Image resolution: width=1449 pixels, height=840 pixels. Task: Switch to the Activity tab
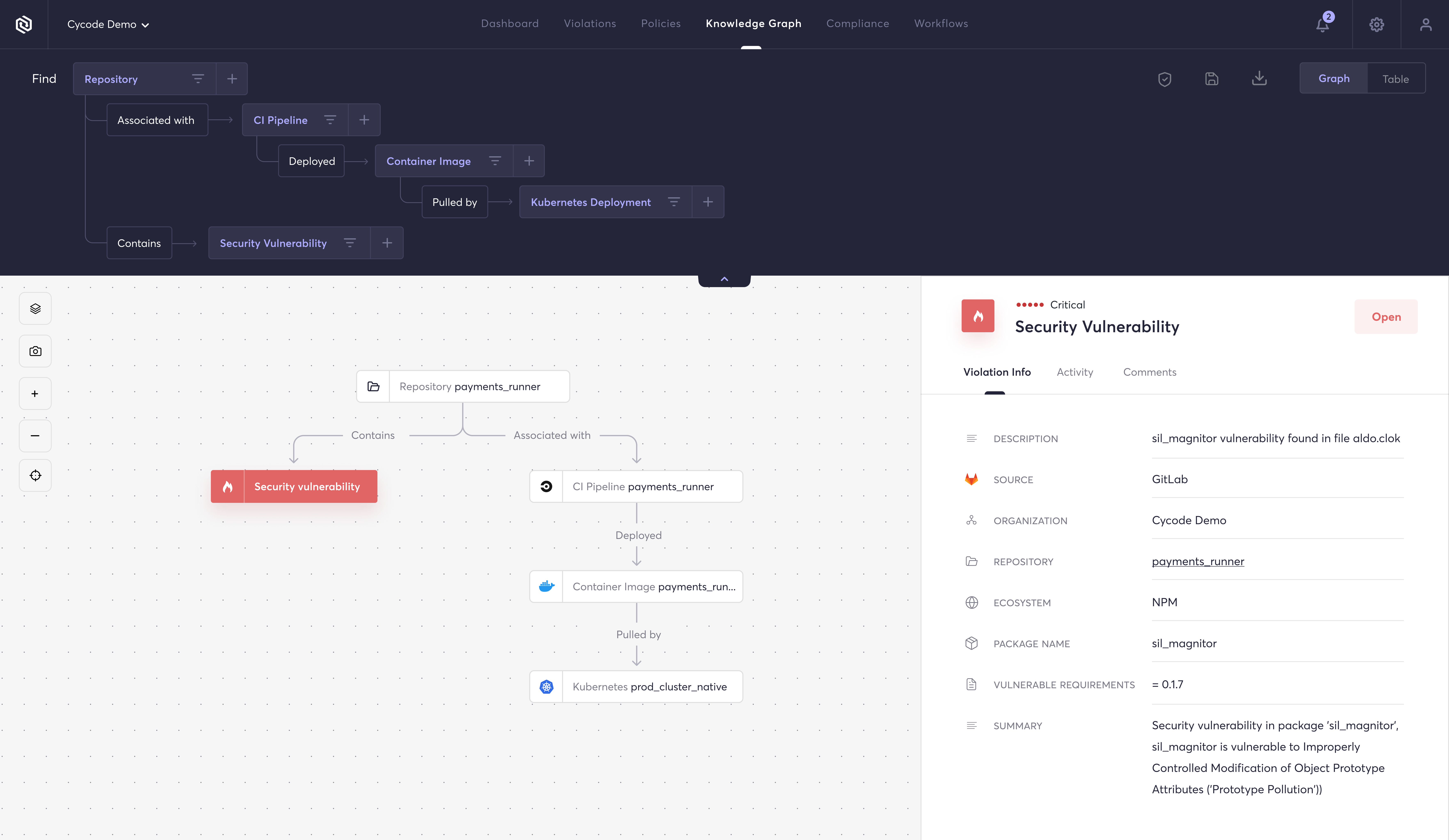pyautogui.click(x=1075, y=372)
